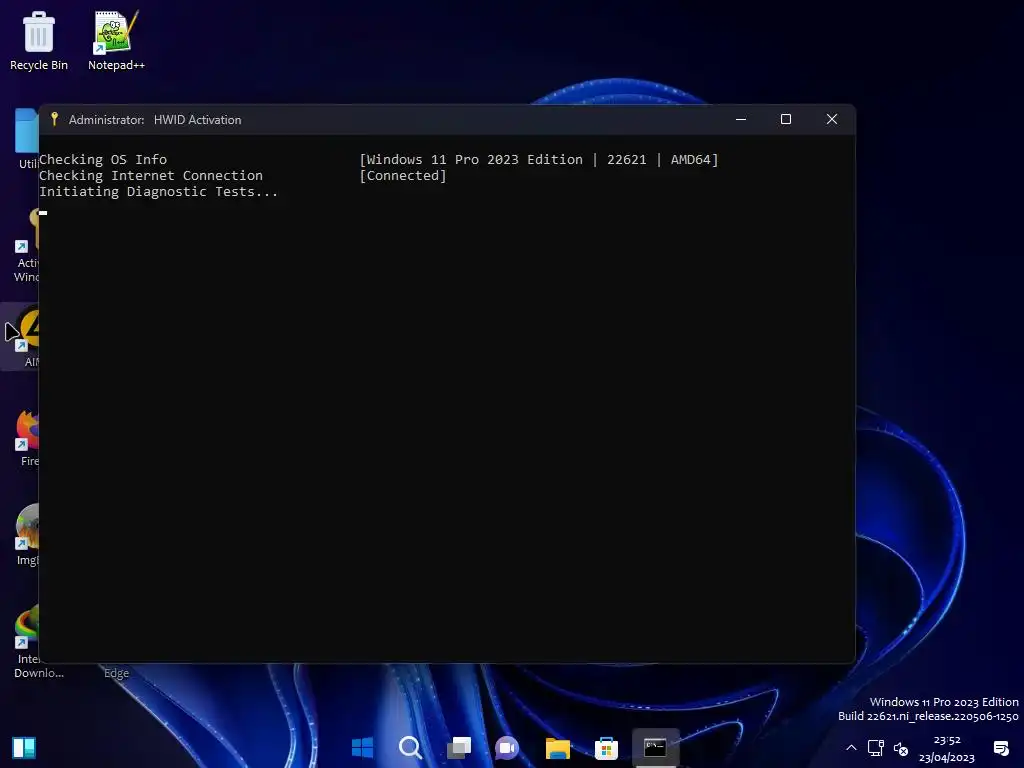Image resolution: width=1024 pixels, height=768 pixels.
Task: Close the HWID Activation window
Action: click(x=831, y=120)
